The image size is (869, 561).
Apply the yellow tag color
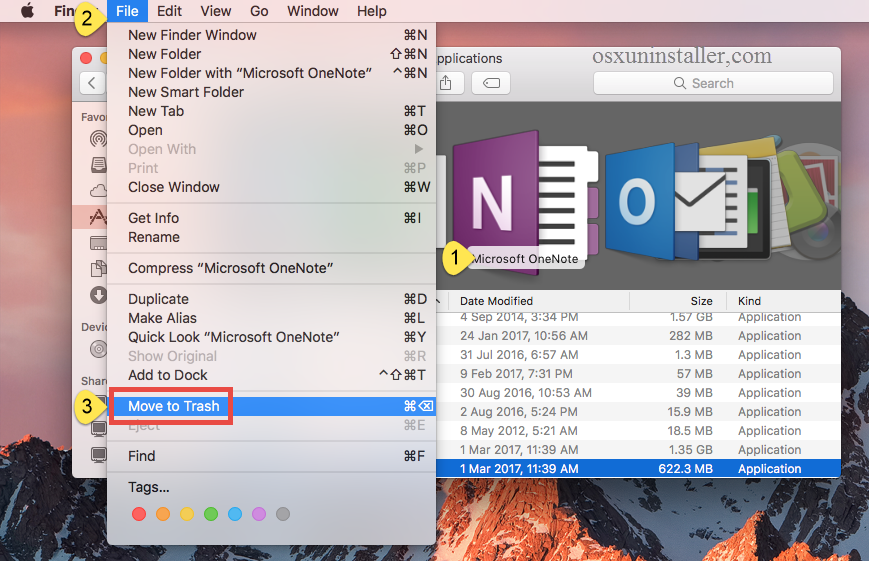pyautogui.click(x=187, y=514)
